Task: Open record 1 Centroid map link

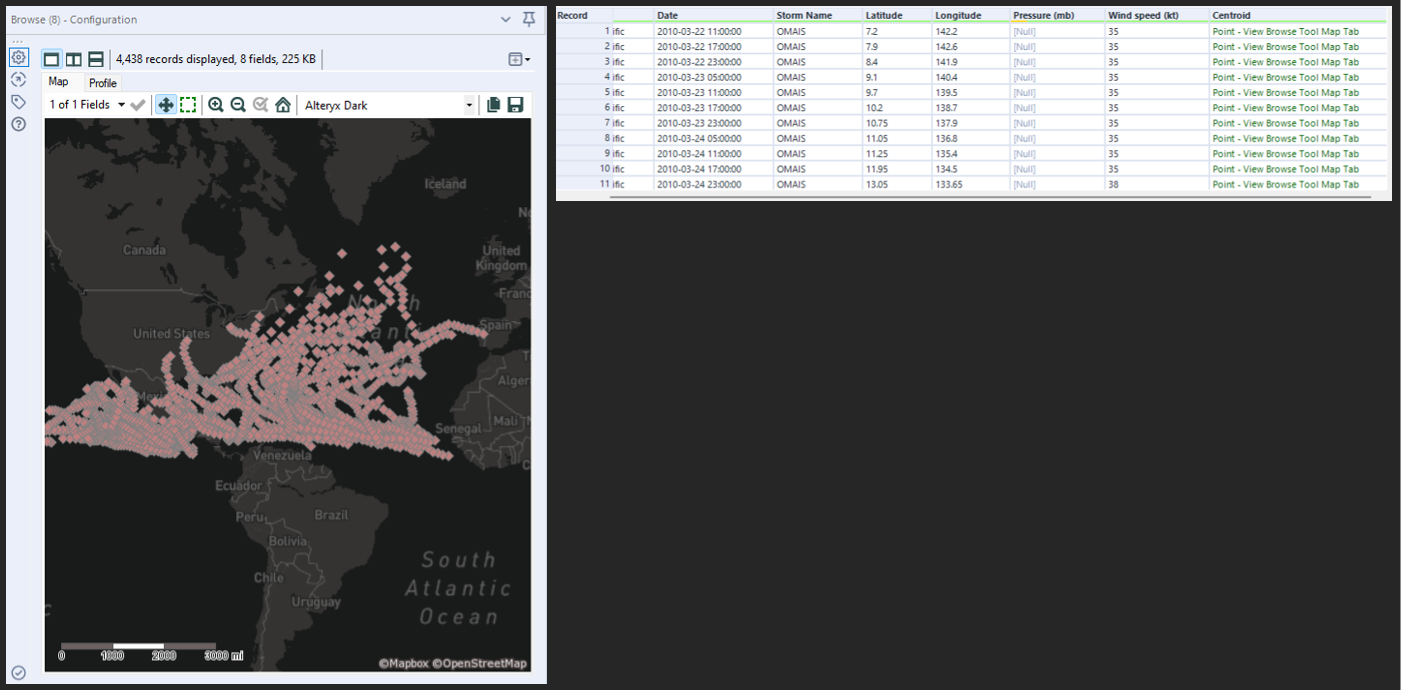Action: point(1285,31)
